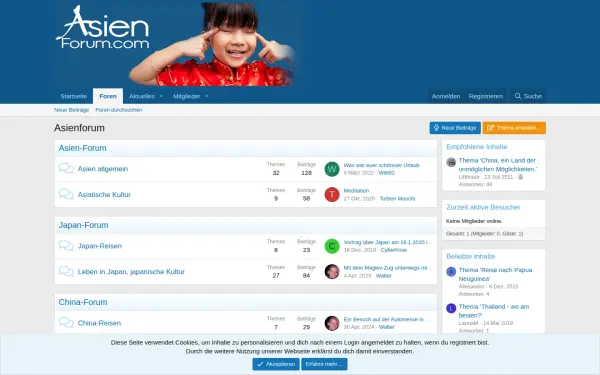Screen dimensions: 600x375
Task: Open the Mitglieder menu item
Action: (x=186, y=96)
